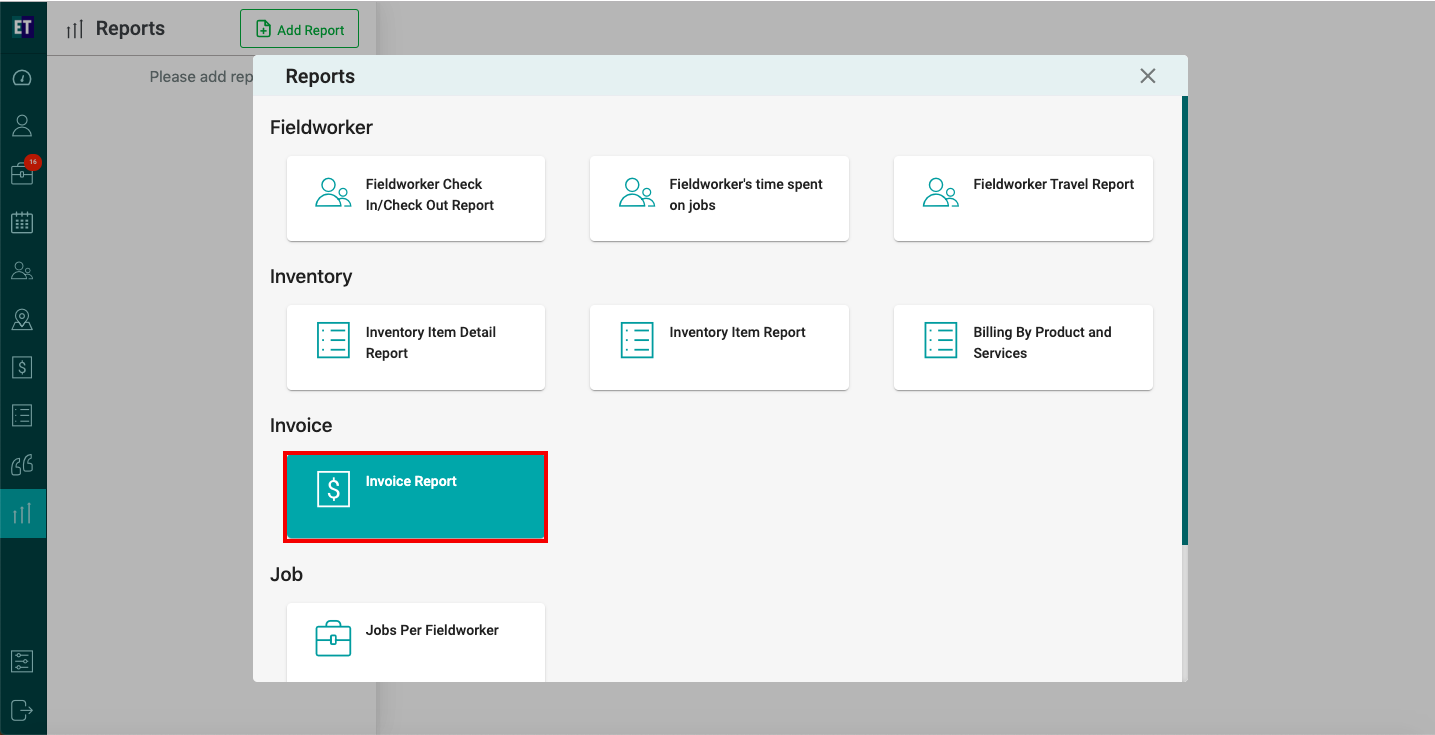Open Inventory Item Report card

point(719,347)
